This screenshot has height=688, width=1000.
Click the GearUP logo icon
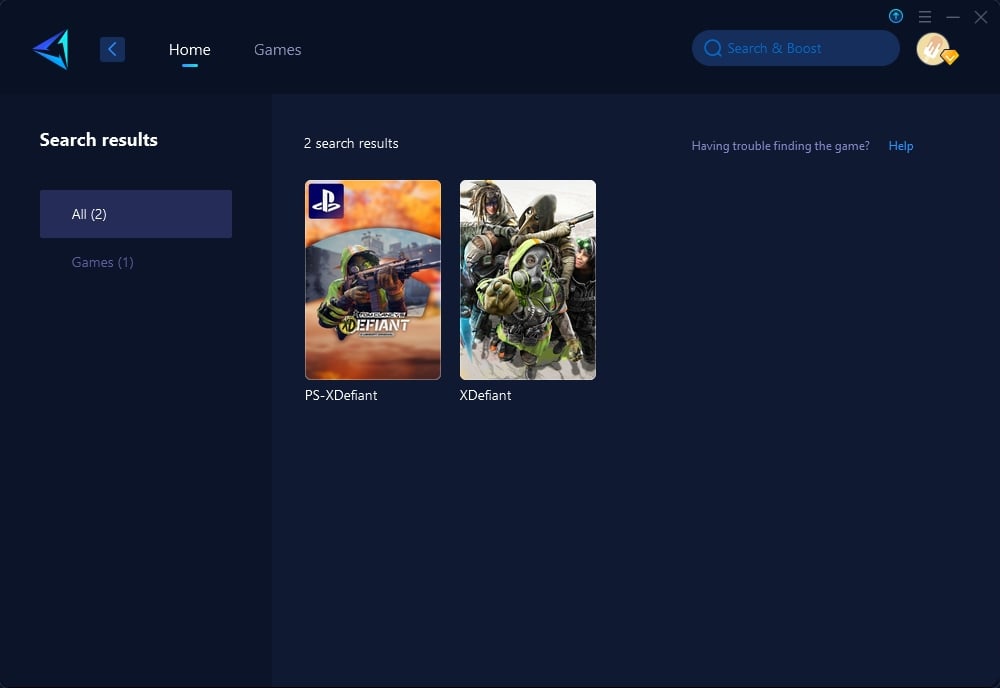click(51, 49)
